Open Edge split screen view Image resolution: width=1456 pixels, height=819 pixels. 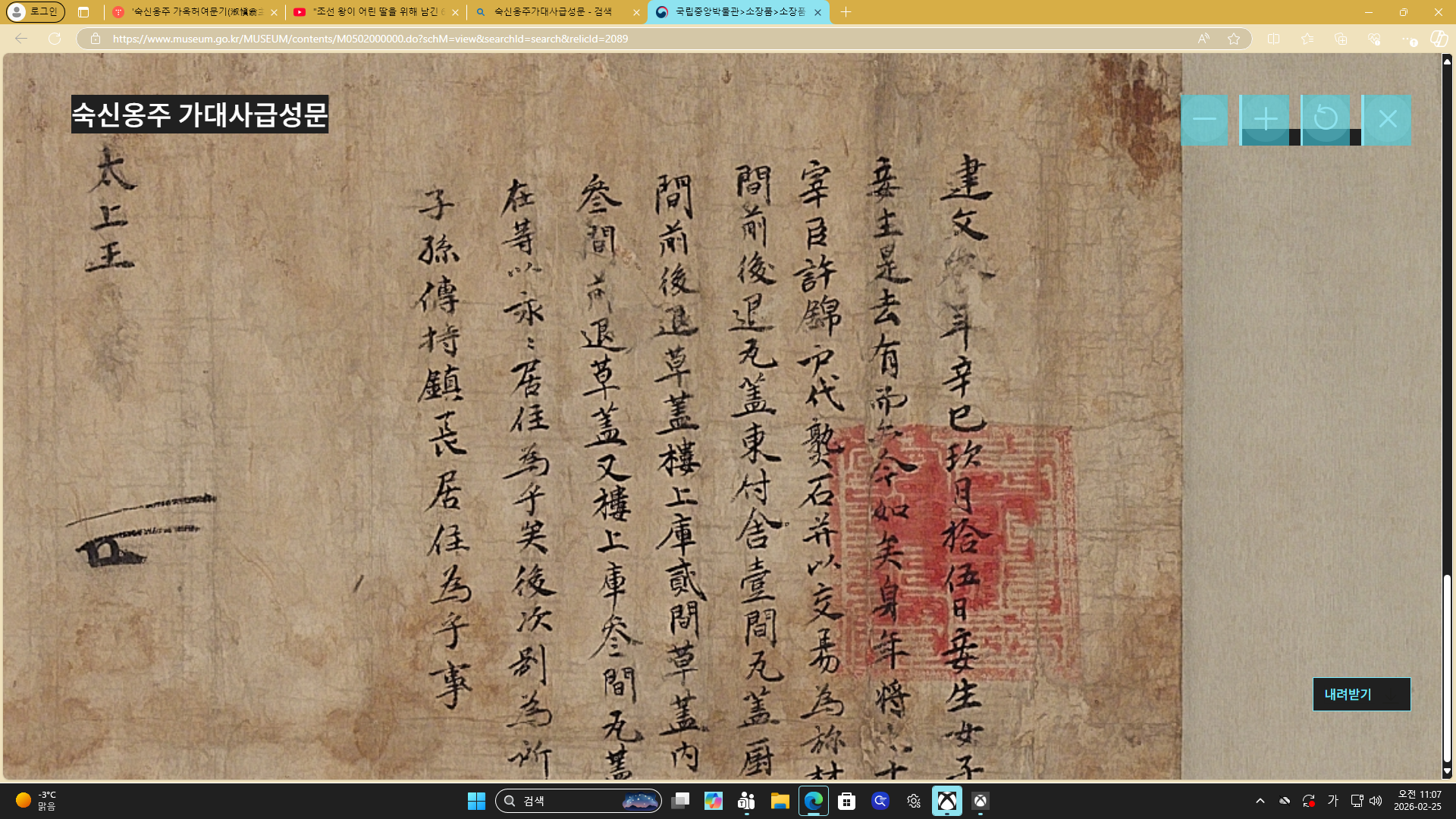pos(1274,39)
